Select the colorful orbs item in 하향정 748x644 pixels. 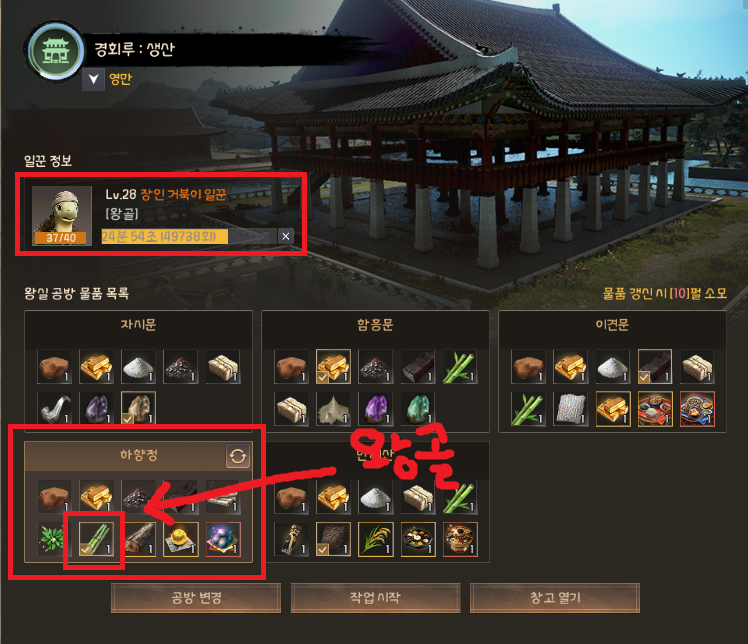(x=223, y=539)
